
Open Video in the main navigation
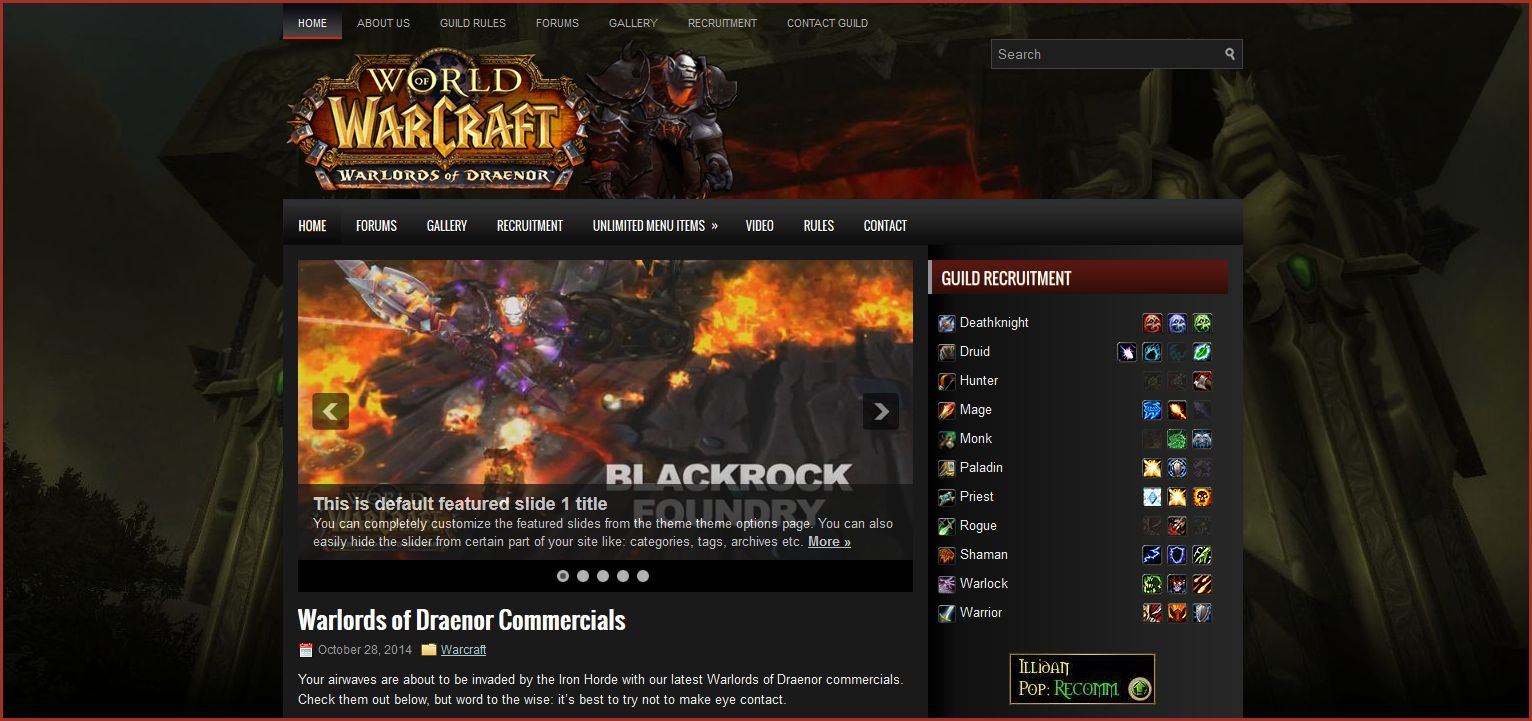click(759, 226)
